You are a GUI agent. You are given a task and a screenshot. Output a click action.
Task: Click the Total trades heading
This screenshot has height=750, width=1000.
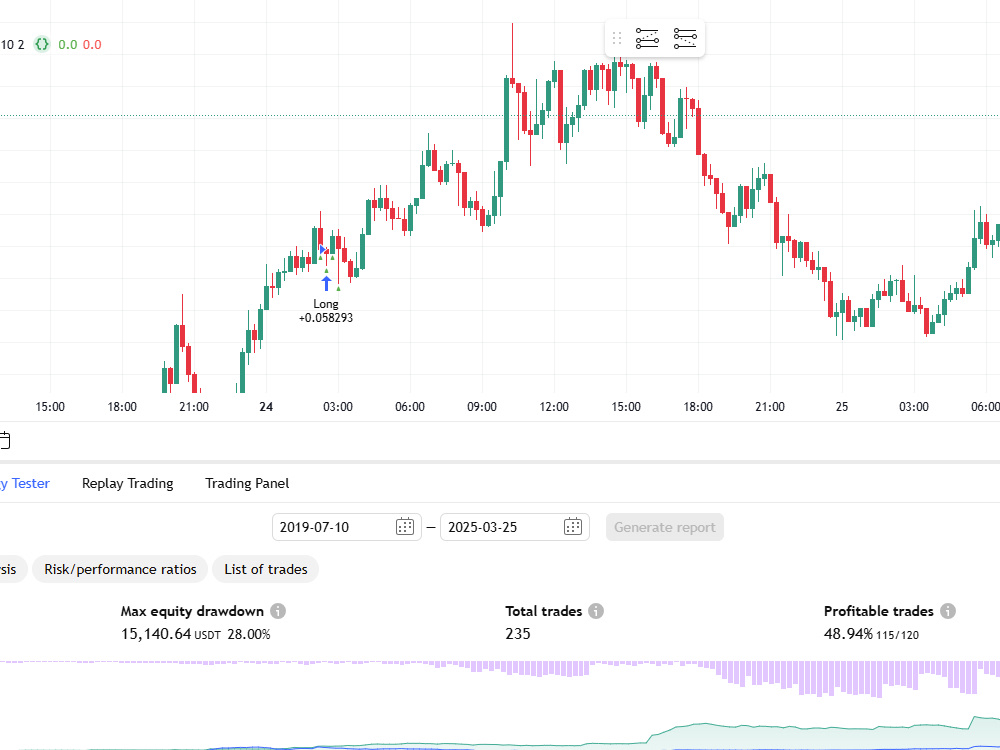(543, 611)
